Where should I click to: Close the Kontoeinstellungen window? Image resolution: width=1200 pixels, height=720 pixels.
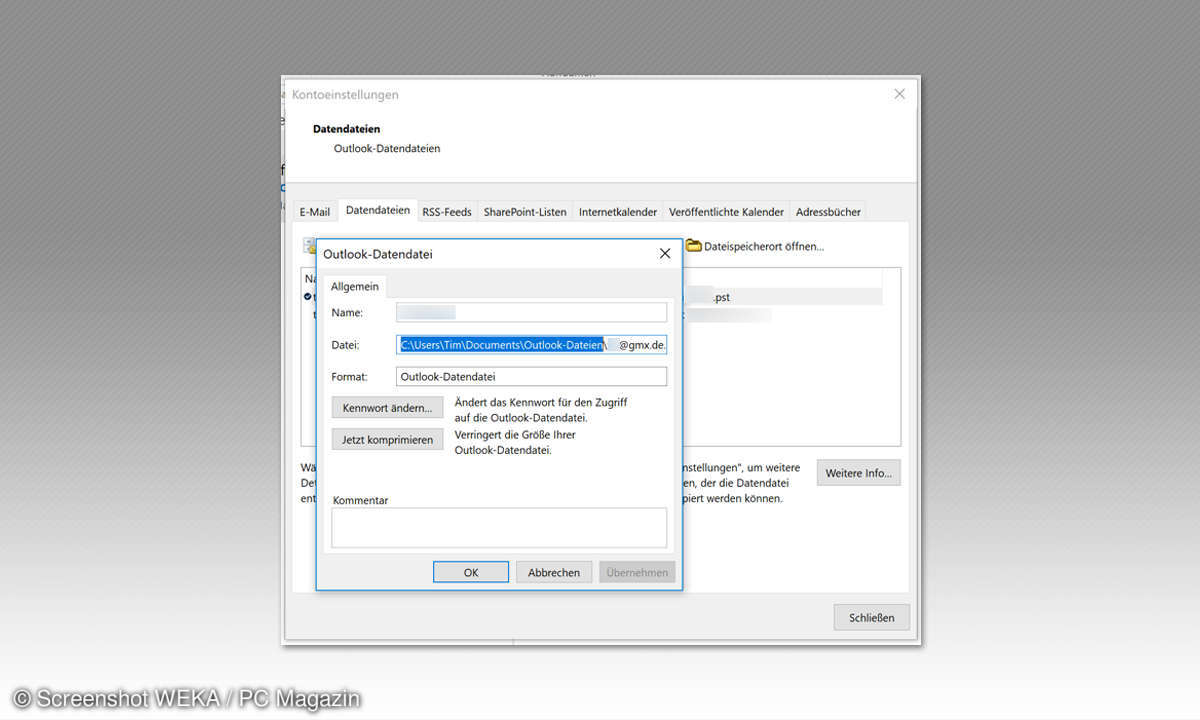tap(899, 94)
